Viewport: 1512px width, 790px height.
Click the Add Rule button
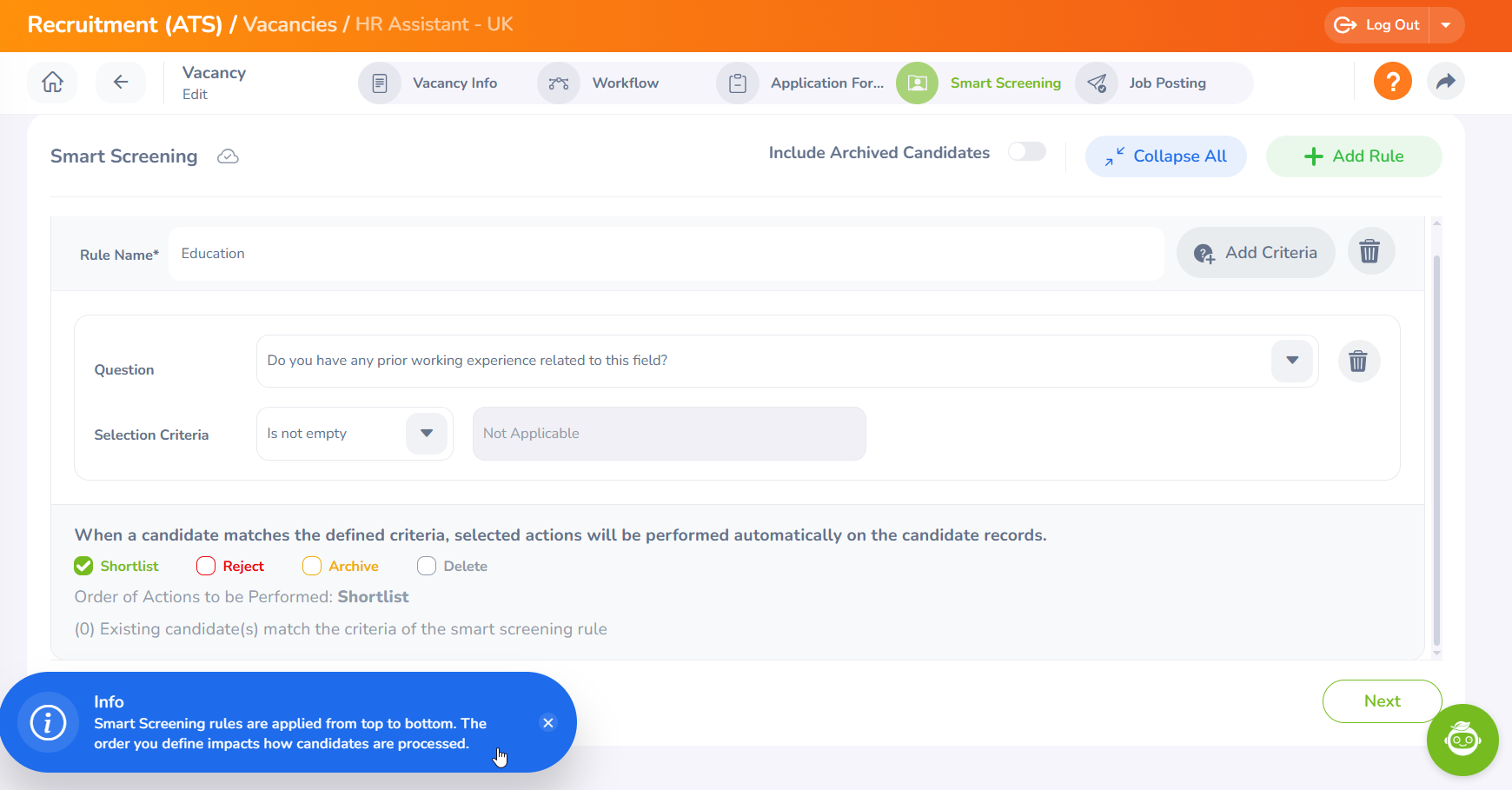pos(1353,156)
